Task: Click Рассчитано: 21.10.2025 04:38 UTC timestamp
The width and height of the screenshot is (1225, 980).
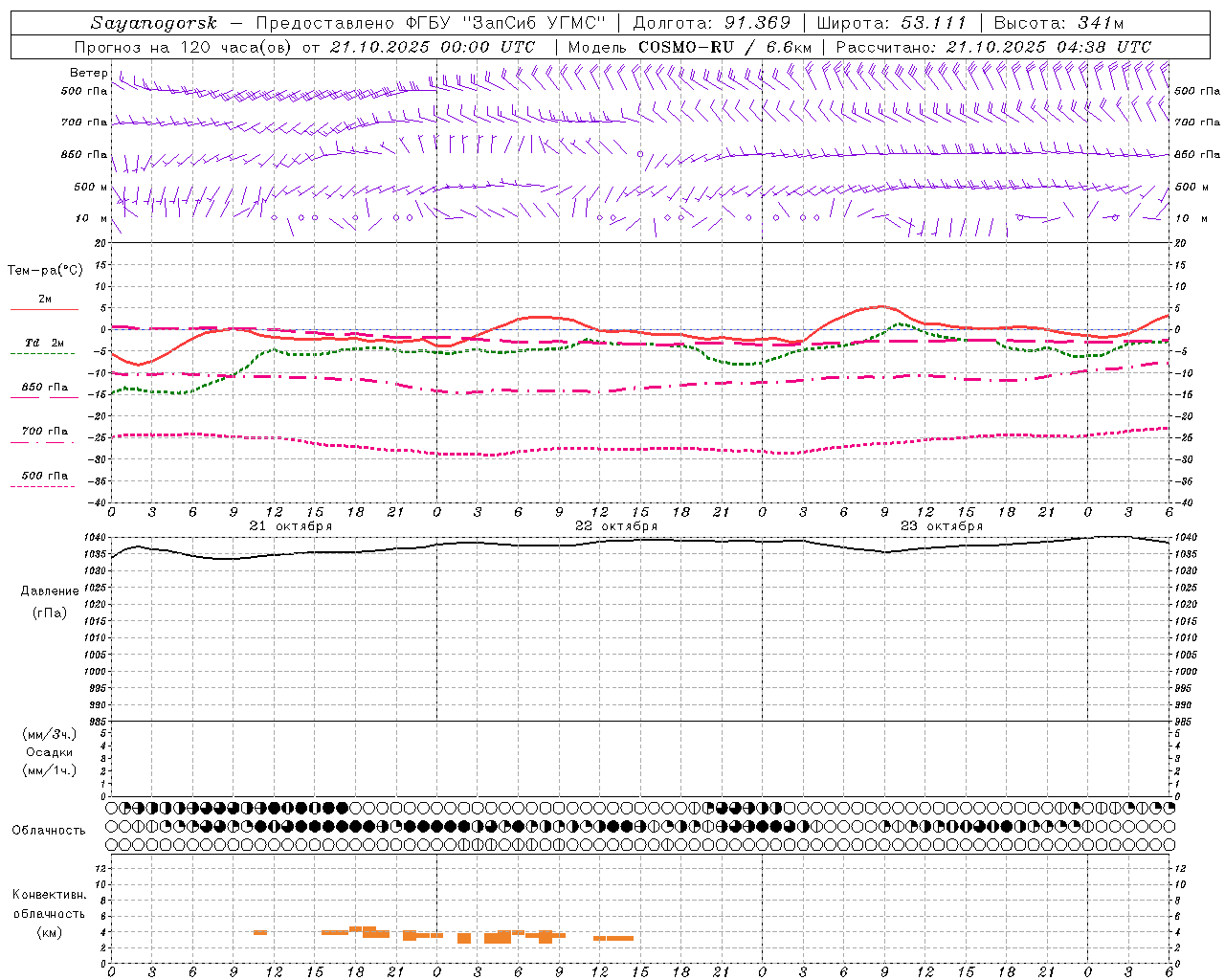Action: (x=993, y=47)
